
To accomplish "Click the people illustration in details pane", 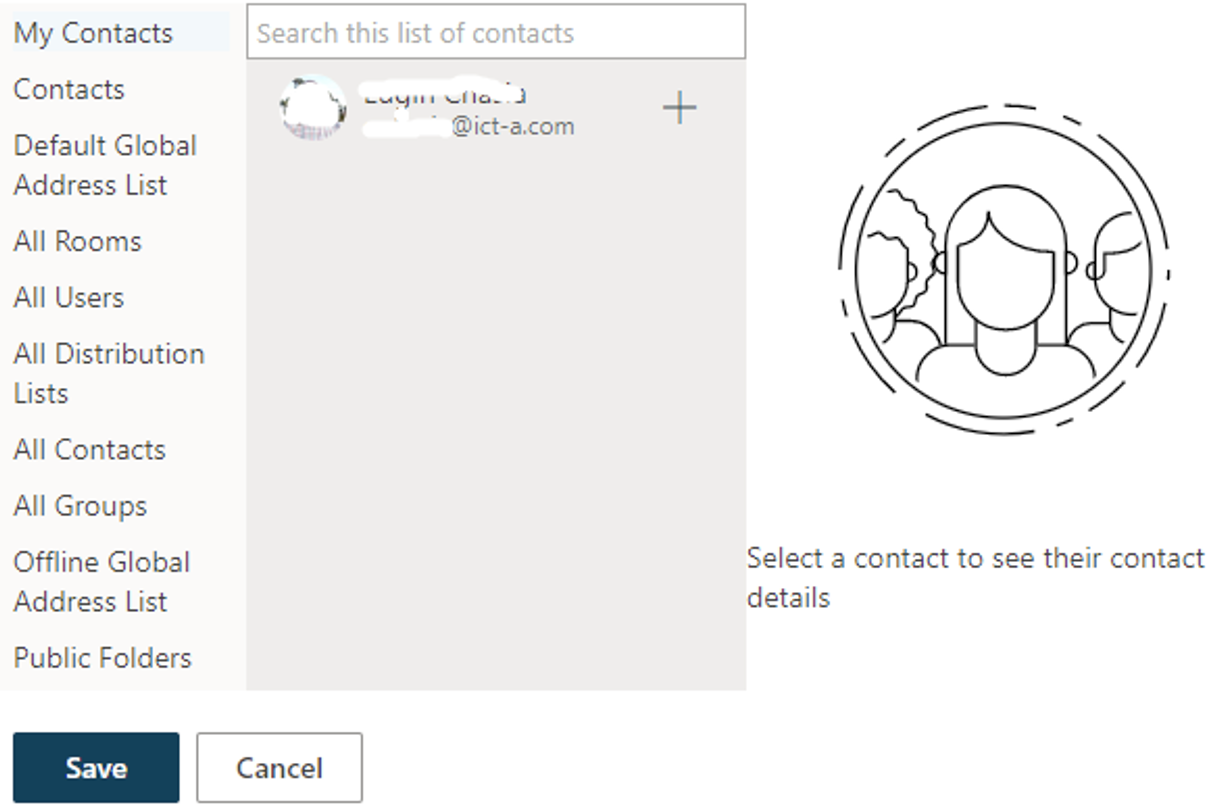I will [1004, 269].
